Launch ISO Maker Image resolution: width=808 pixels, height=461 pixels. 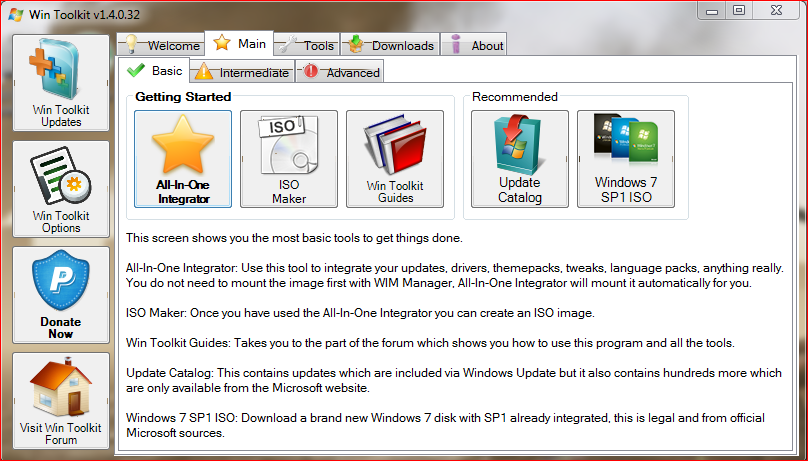point(289,159)
